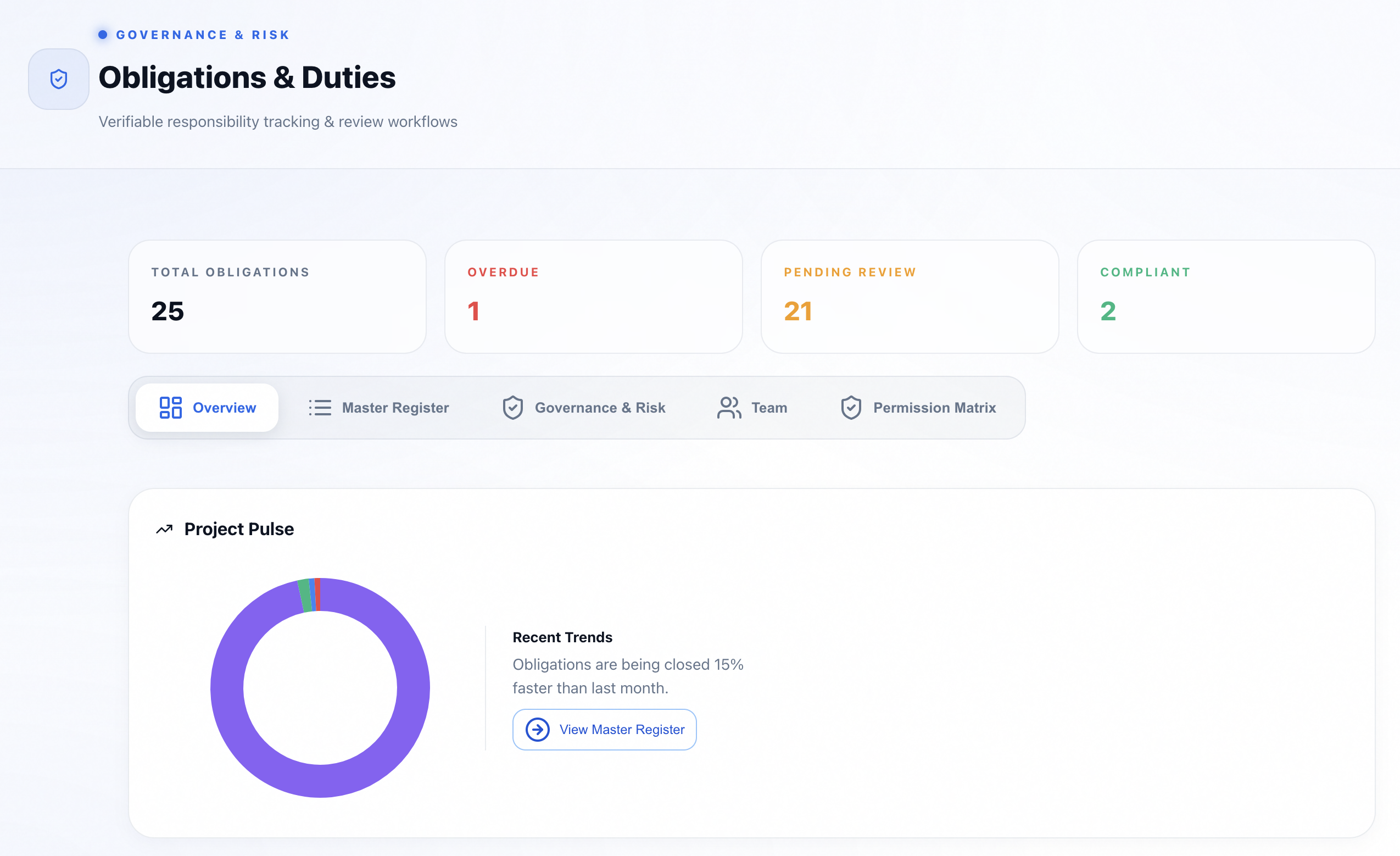Select the Overview grid icon
This screenshot has width=1400, height=856.
pos(170,407)
